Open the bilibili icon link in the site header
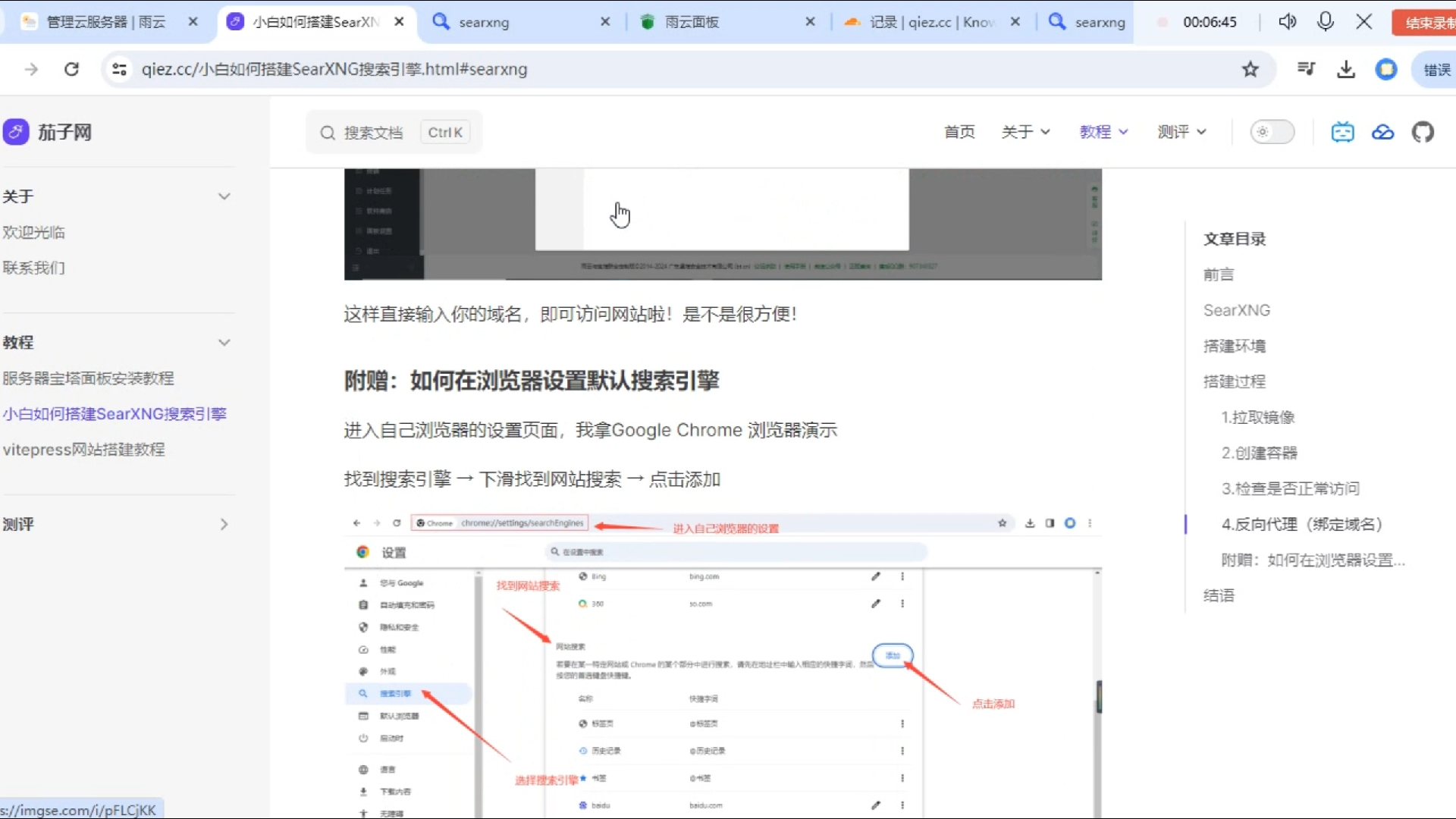Image resolution: width=1456 pixels, height=819 pixels. 1342,132
